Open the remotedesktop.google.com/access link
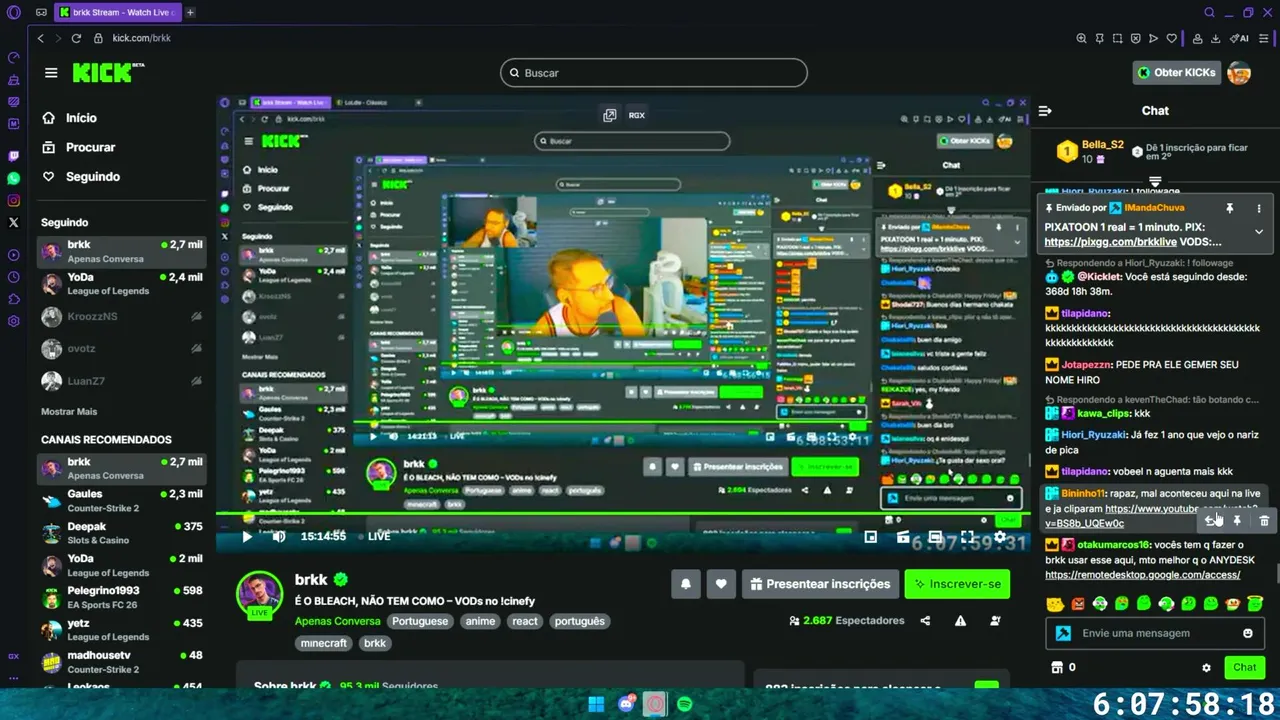Viewport: 1280px width, 720px height. [x=1142, y=575]
